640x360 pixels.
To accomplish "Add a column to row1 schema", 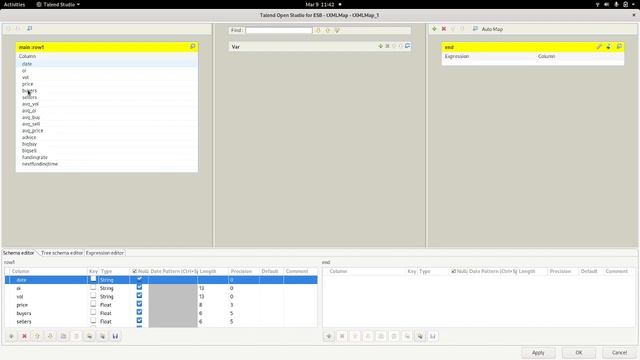I will coord(11,336).
